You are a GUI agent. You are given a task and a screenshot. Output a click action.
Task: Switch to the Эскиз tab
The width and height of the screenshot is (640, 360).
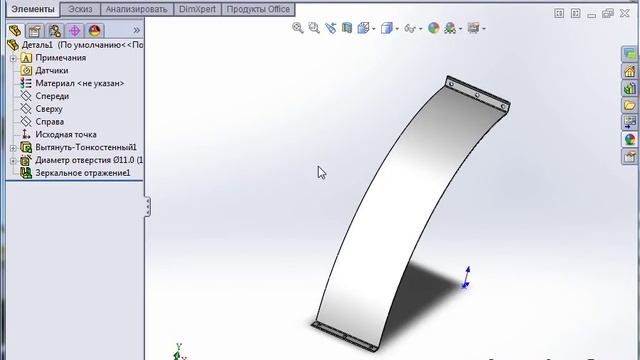tap(80, 9)
